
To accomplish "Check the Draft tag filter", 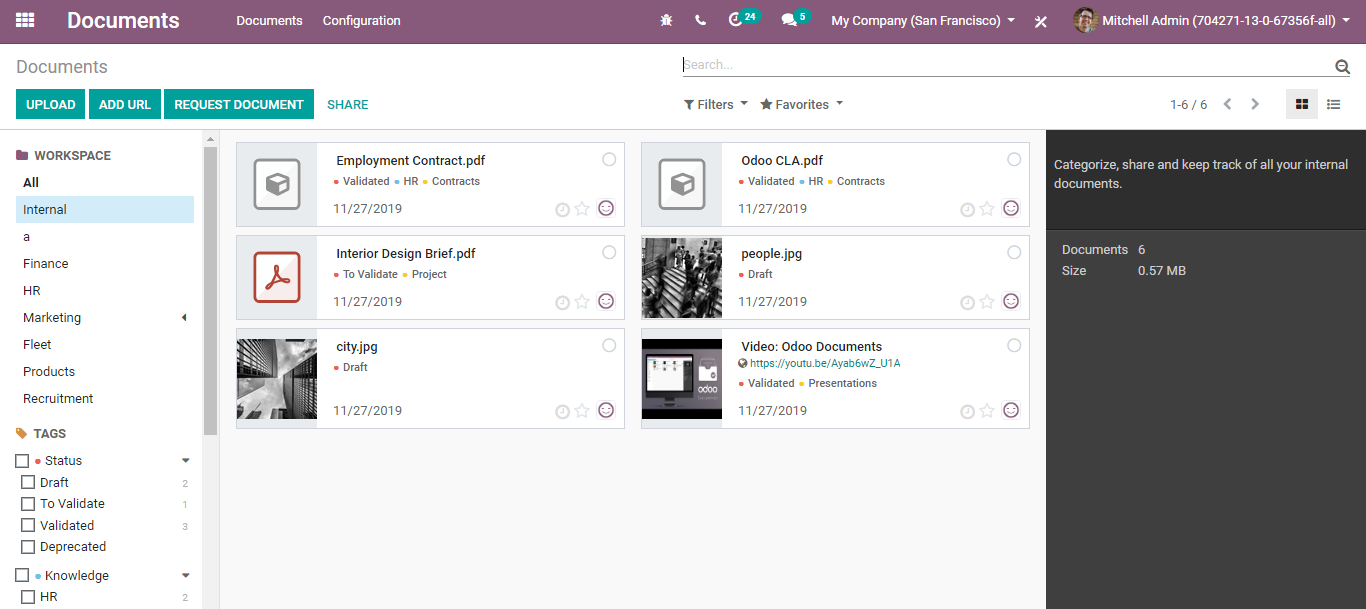I will [28, 483].
